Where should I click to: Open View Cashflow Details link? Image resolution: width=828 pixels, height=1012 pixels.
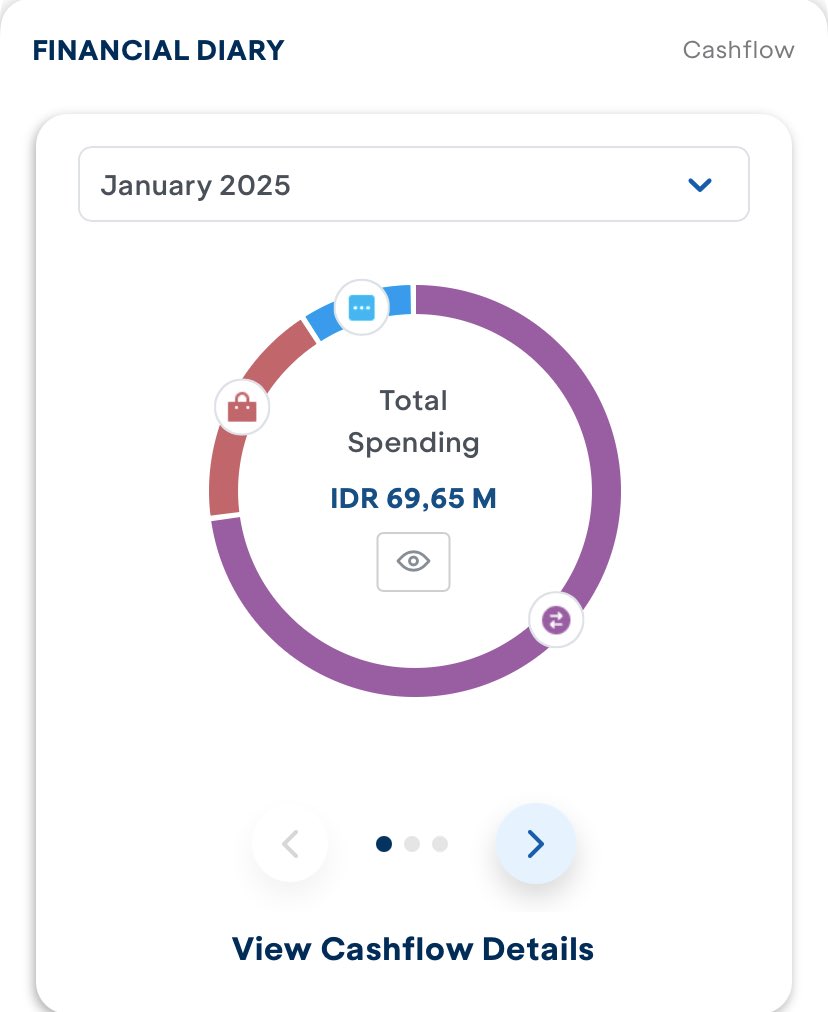413,949
